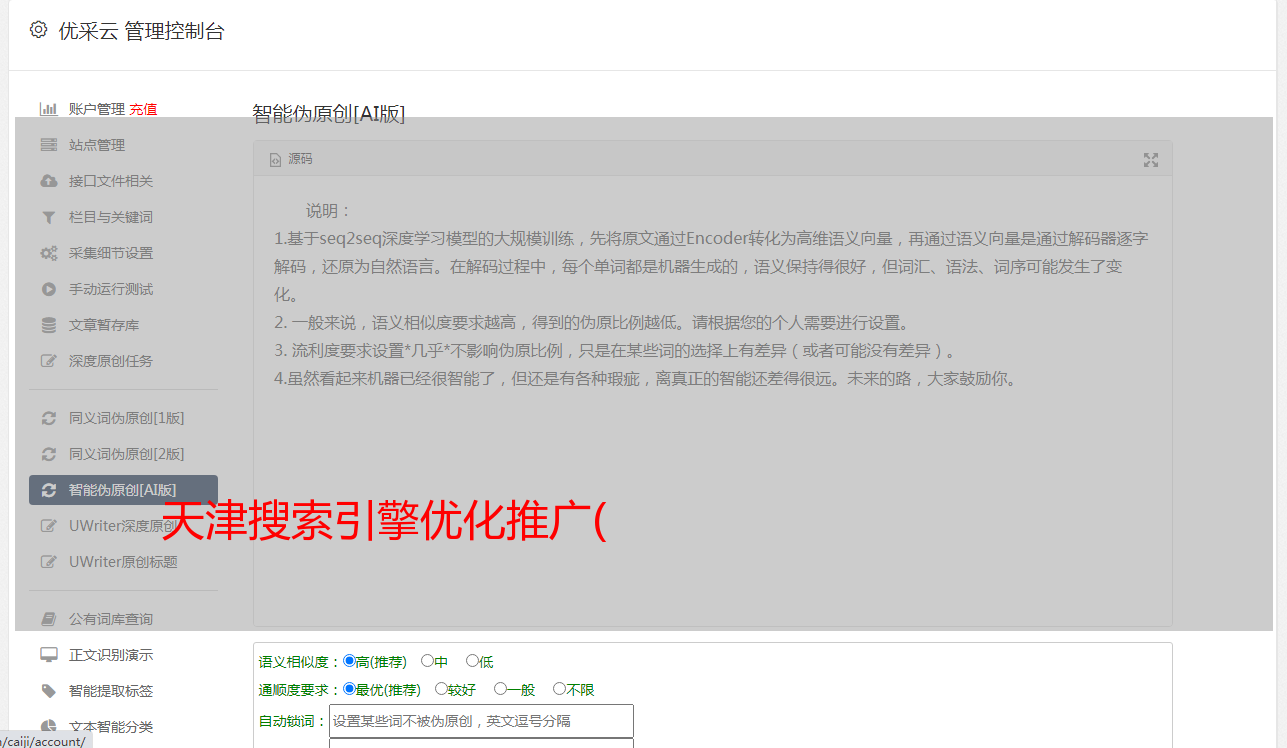The width and height of the screenshot is (1287, 748).
Task: Select 低 for 语义相似度
Action: [x=472, y=661]
